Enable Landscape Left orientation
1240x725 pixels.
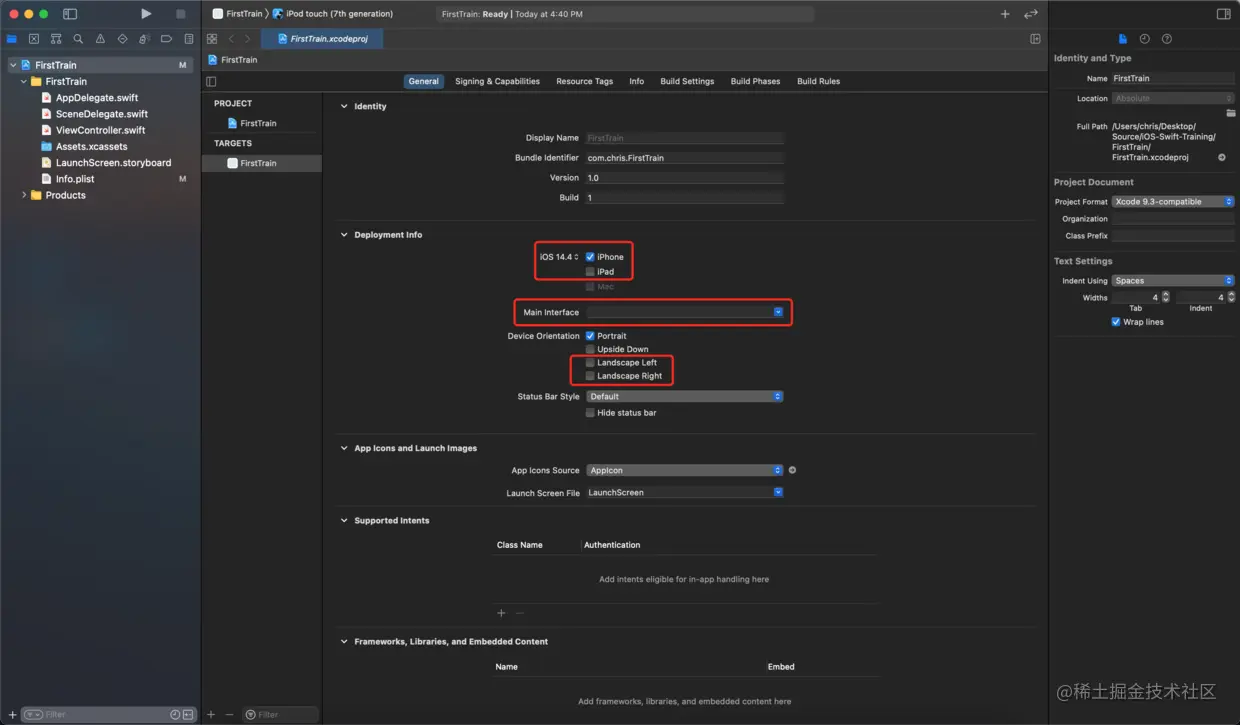pos(590,363)
